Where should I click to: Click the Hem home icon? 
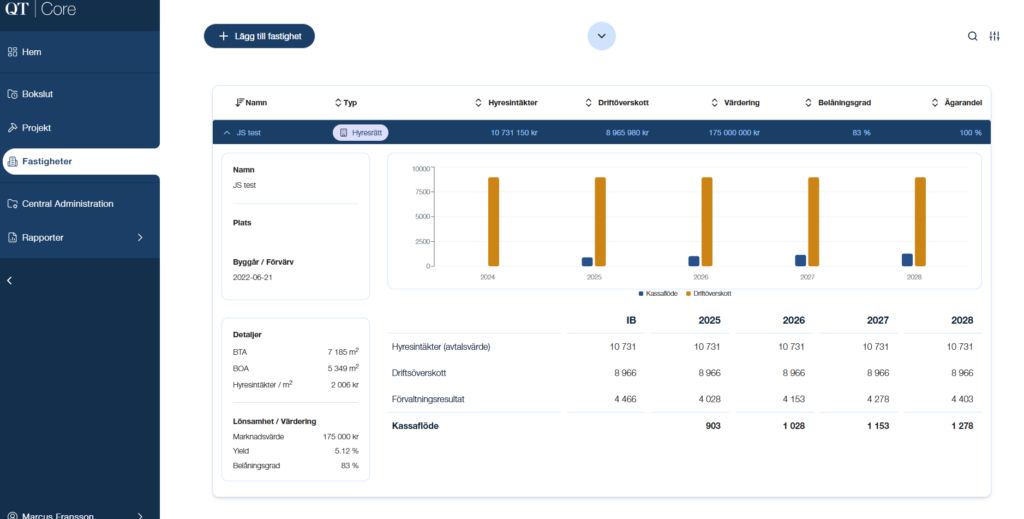pos(12,52)
